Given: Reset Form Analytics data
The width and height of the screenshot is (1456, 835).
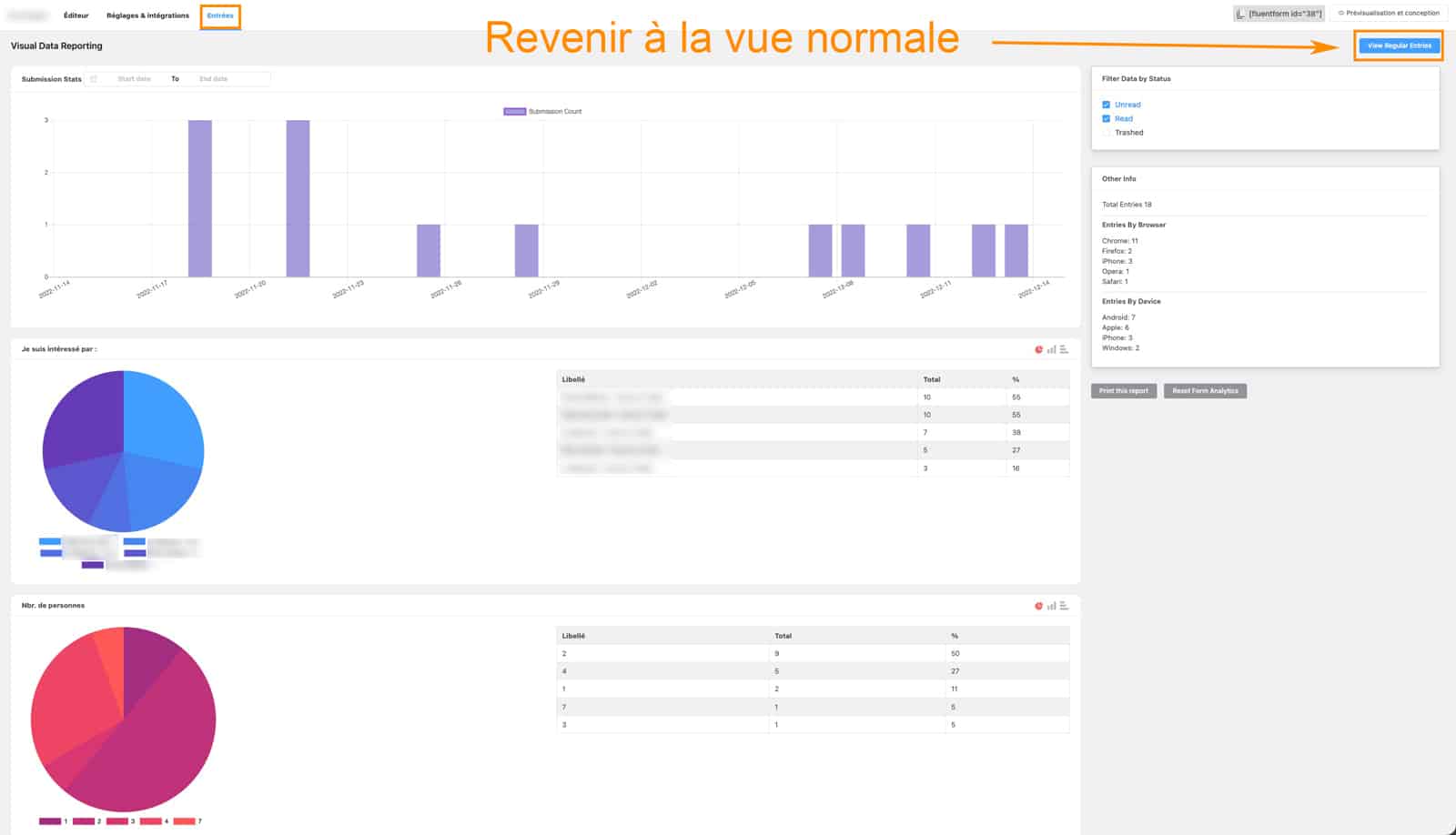Looking at the screenshot, I should (x=1206, y=391).
